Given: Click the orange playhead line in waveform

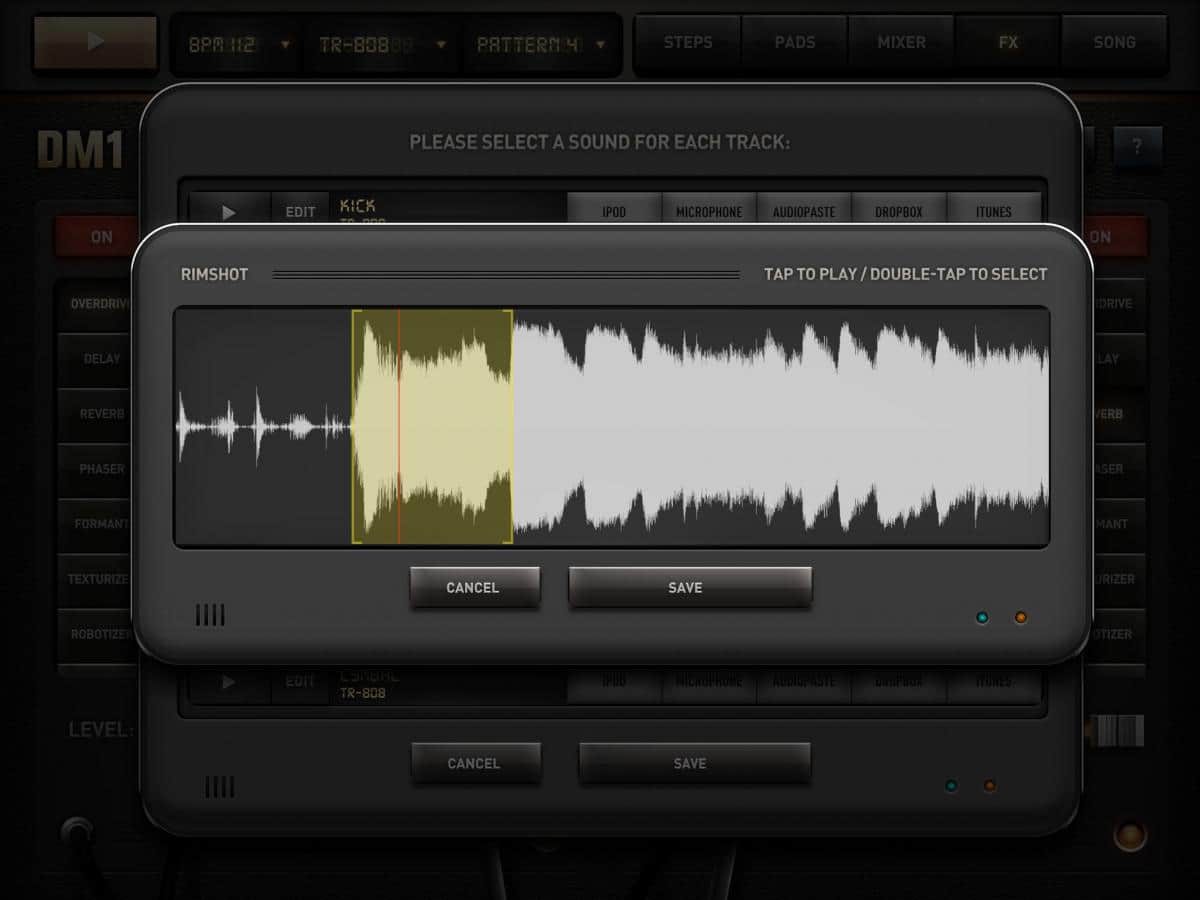Looking at the screenshot, I should pyautogui.click(x=399, y=427).
